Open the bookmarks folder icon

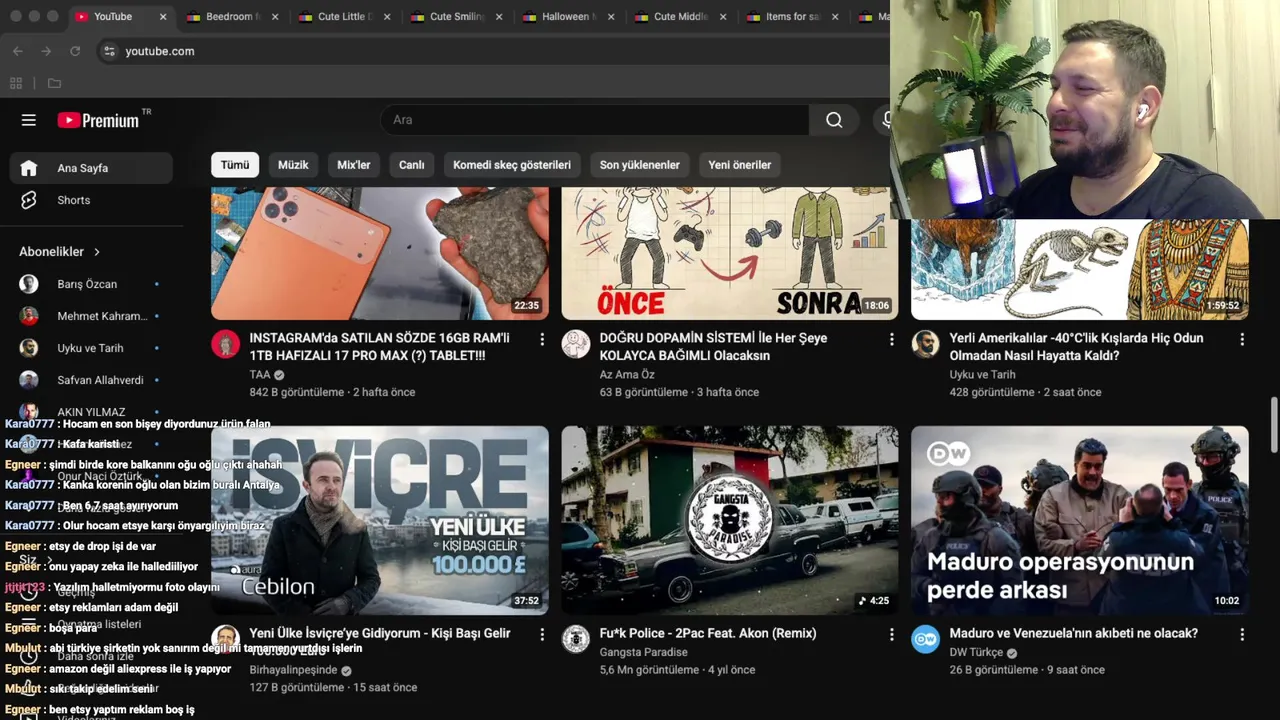pyautogui.click(x=54, y=83)
